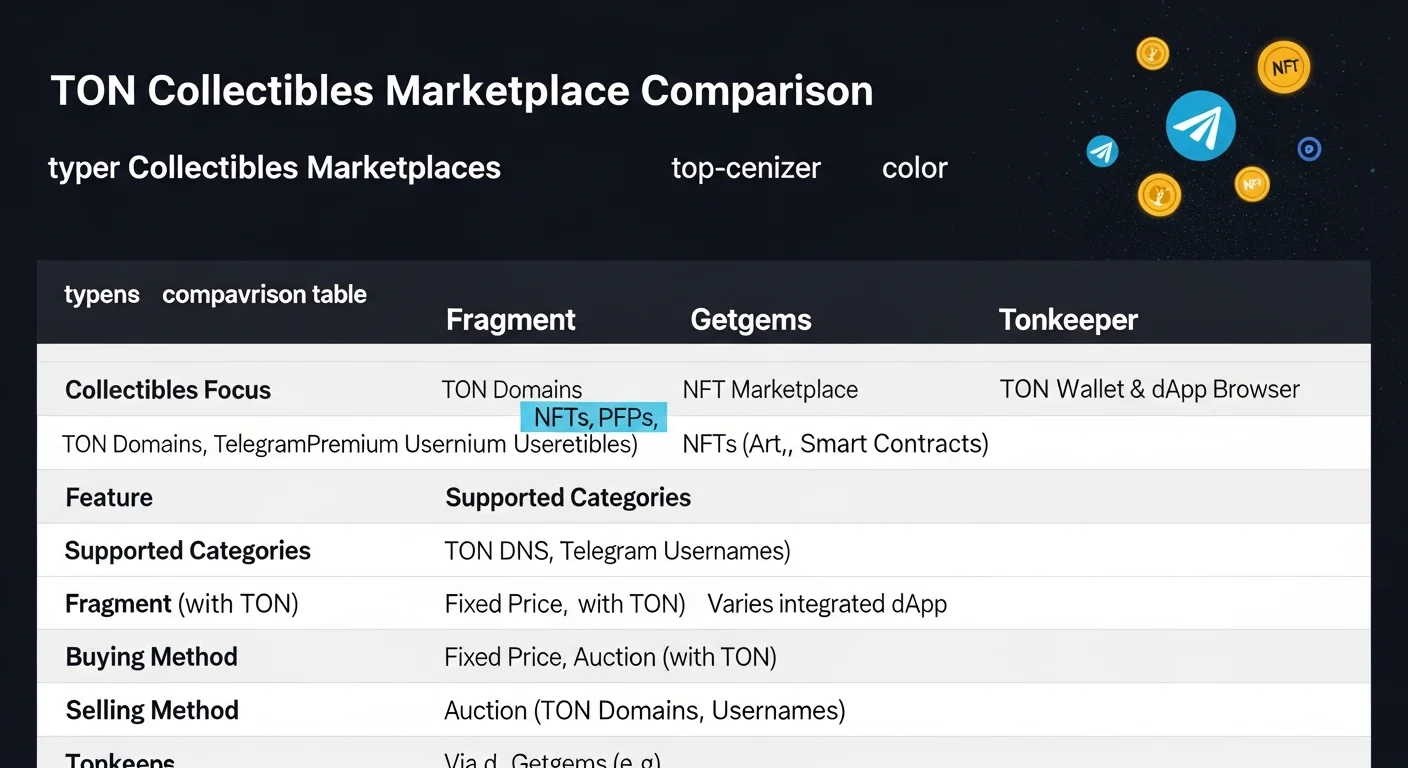Select the top-cenizer label
This screenshot has width=1408, height=768.
(x=746, y=168)
